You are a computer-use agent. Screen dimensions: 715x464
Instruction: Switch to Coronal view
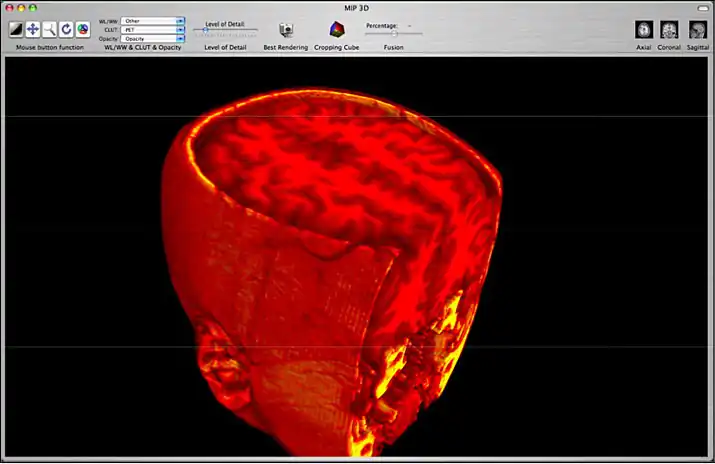[669, 30]
